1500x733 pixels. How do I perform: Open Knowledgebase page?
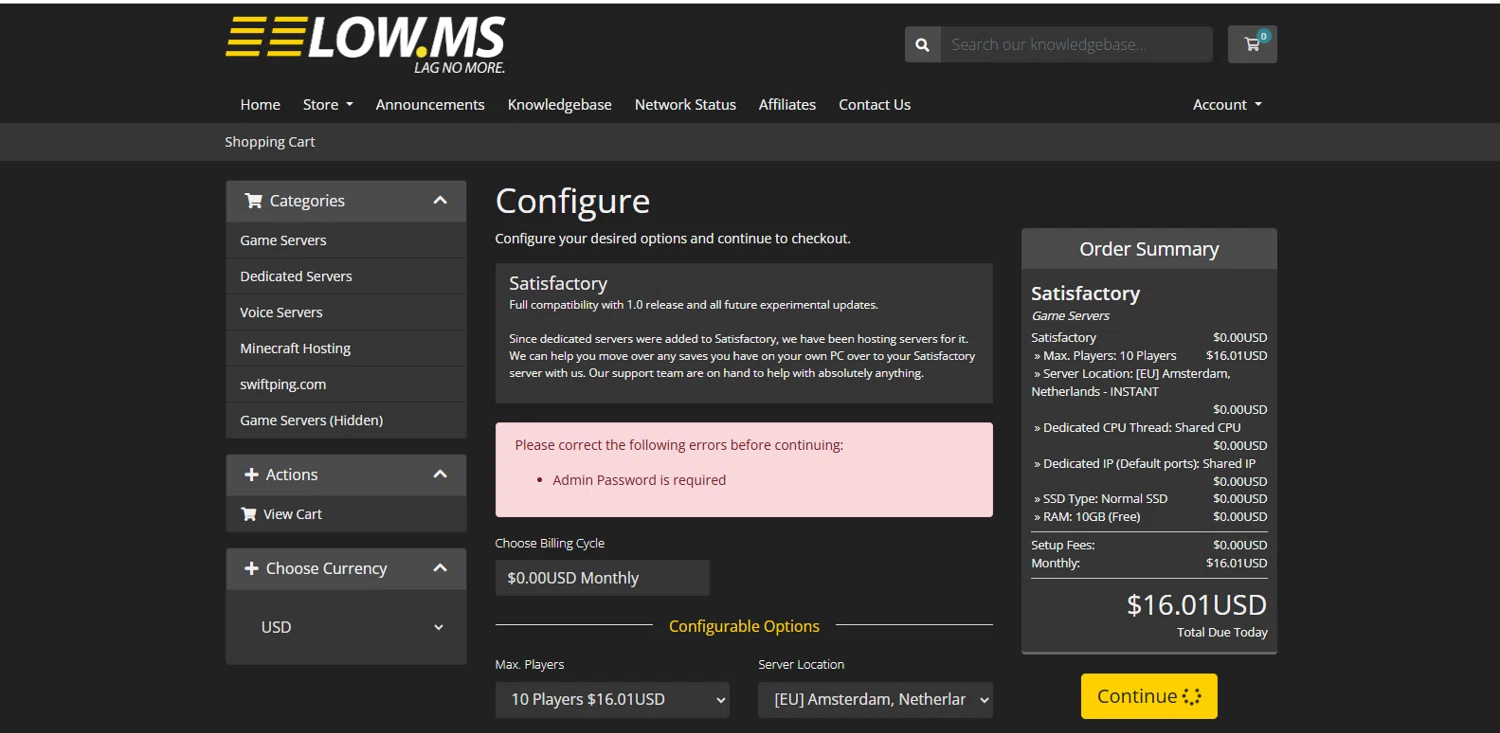click(560, 105)
